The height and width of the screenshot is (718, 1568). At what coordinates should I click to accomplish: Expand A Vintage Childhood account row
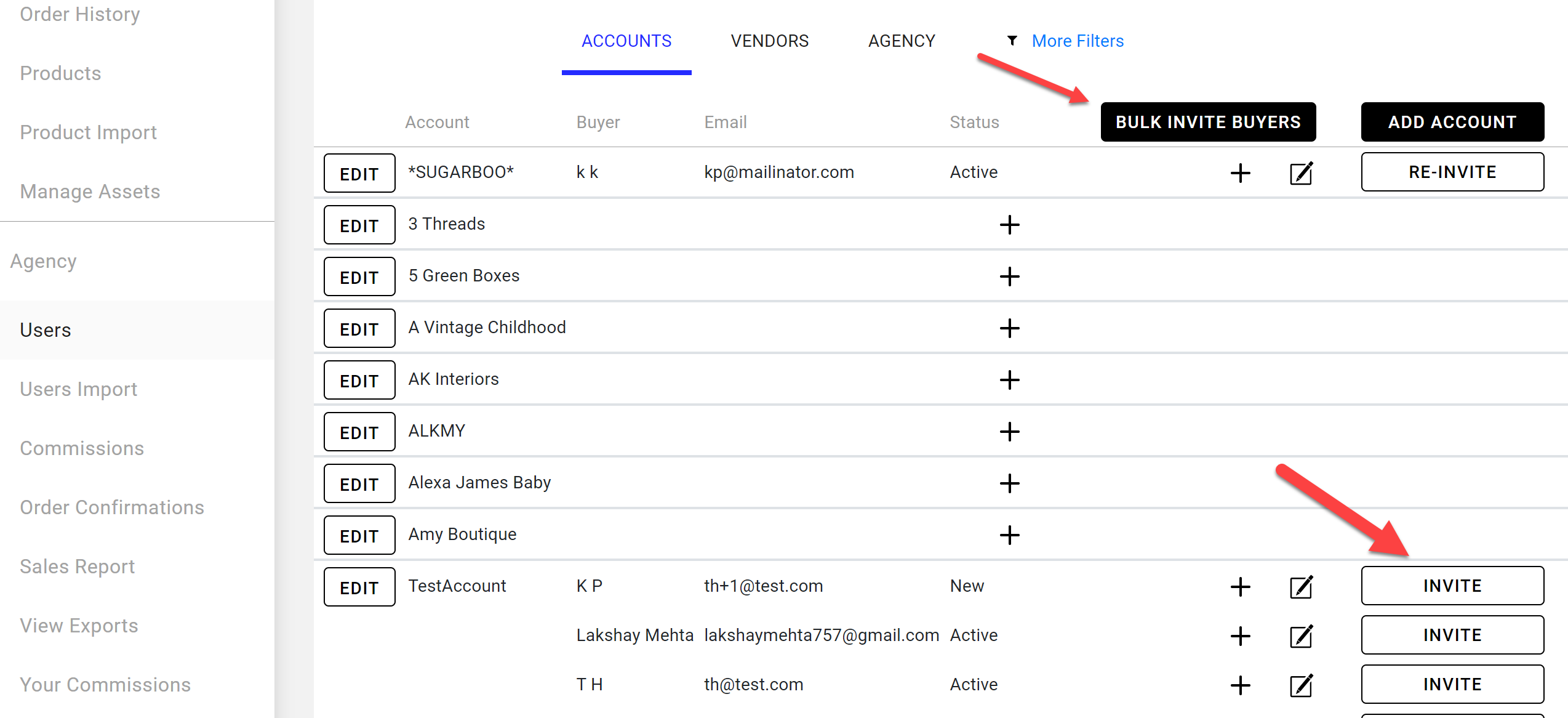[x=1009, y=328]
